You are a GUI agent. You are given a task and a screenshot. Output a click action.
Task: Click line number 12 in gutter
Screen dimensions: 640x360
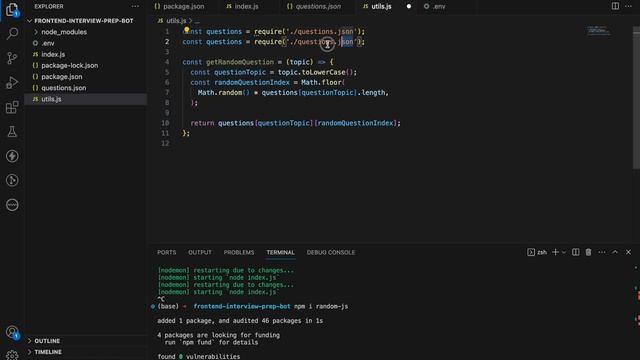click(165, 143)
